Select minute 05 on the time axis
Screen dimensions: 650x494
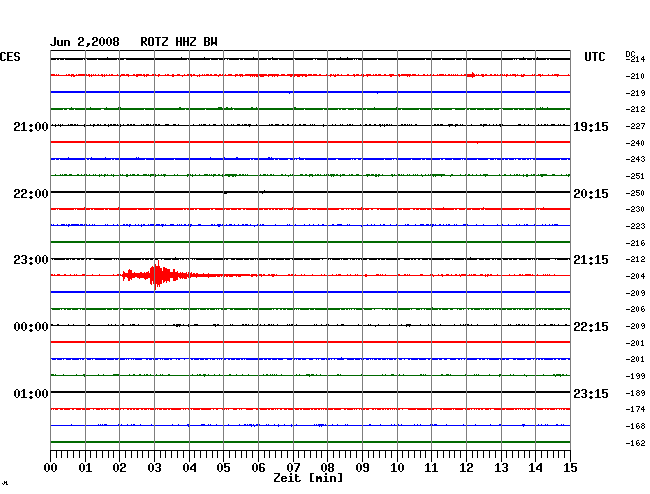pyautogui.click(x=223, y=468)
